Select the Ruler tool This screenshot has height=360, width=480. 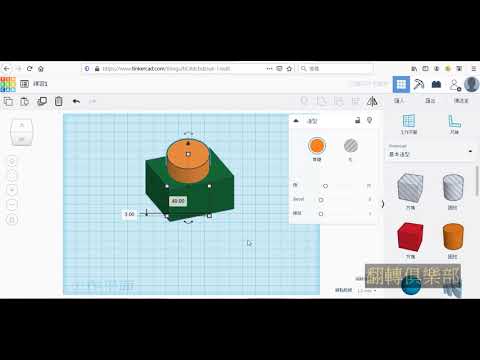[454, 124]
